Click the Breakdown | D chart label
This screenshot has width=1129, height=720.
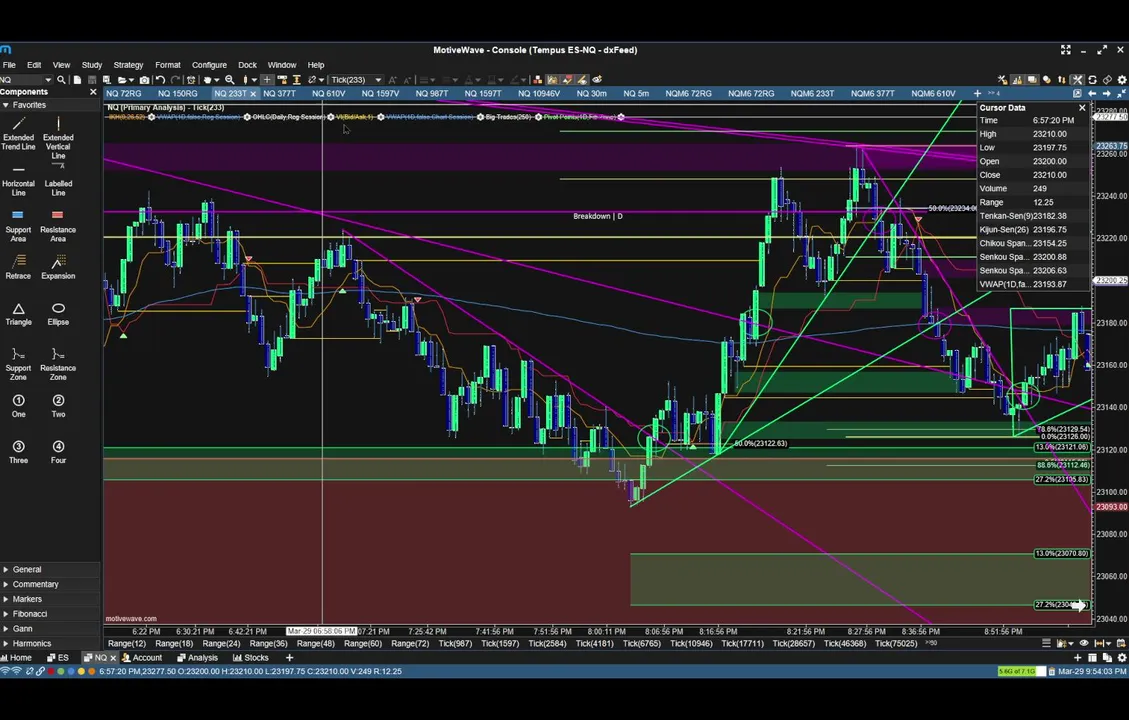[x=598, y=216]
